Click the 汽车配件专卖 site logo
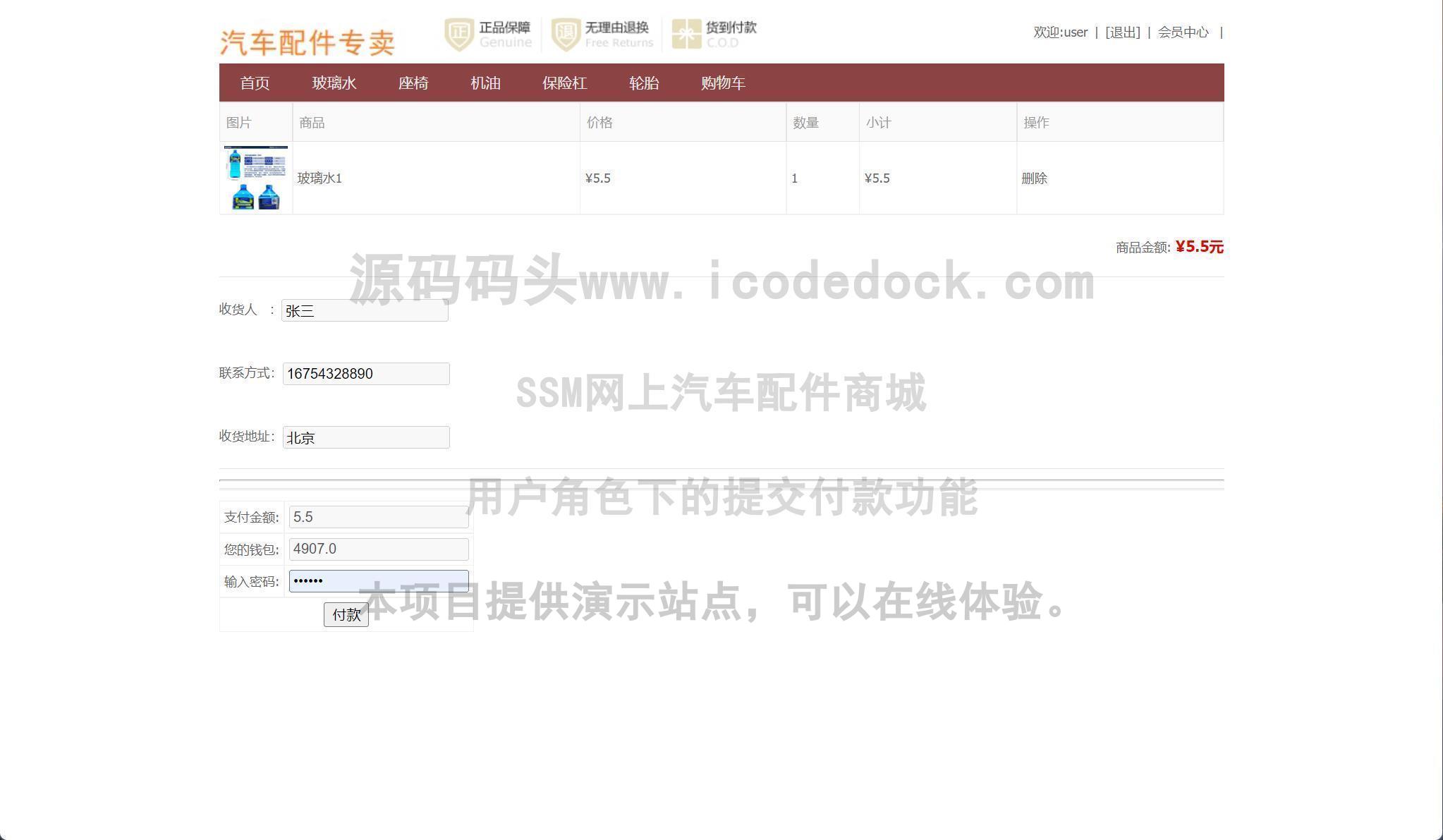Screen dimensions: 1443x840 (307, 43)
